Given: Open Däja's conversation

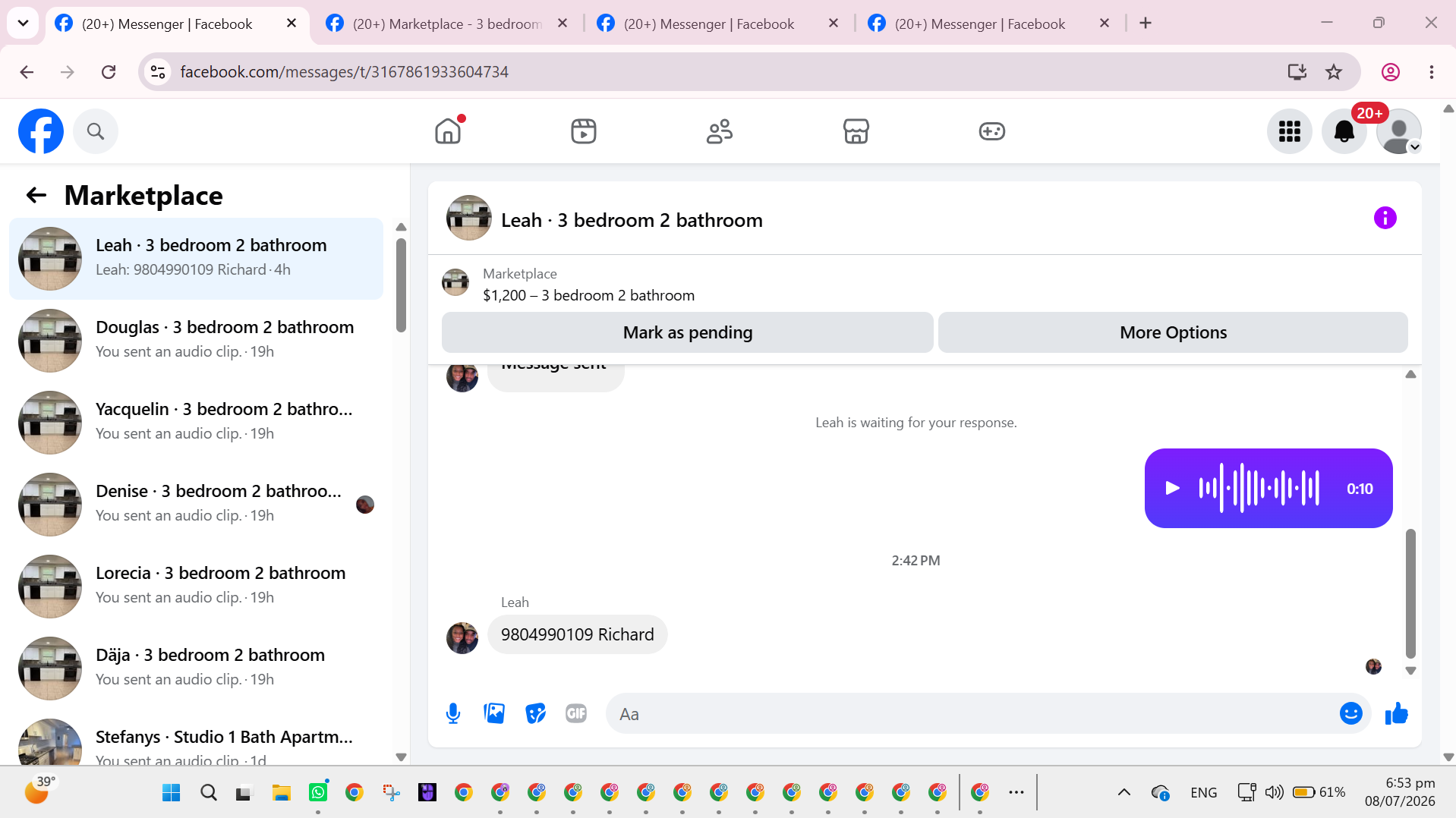Looking at the screenshot, I should [196, 669].
